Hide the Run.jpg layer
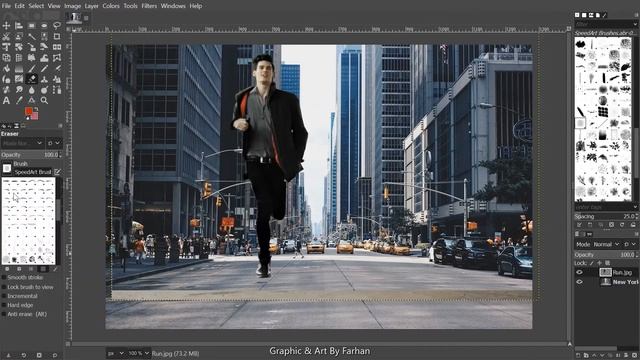The height and width of the screenshot is (360, 640). [x=579, y=272]
